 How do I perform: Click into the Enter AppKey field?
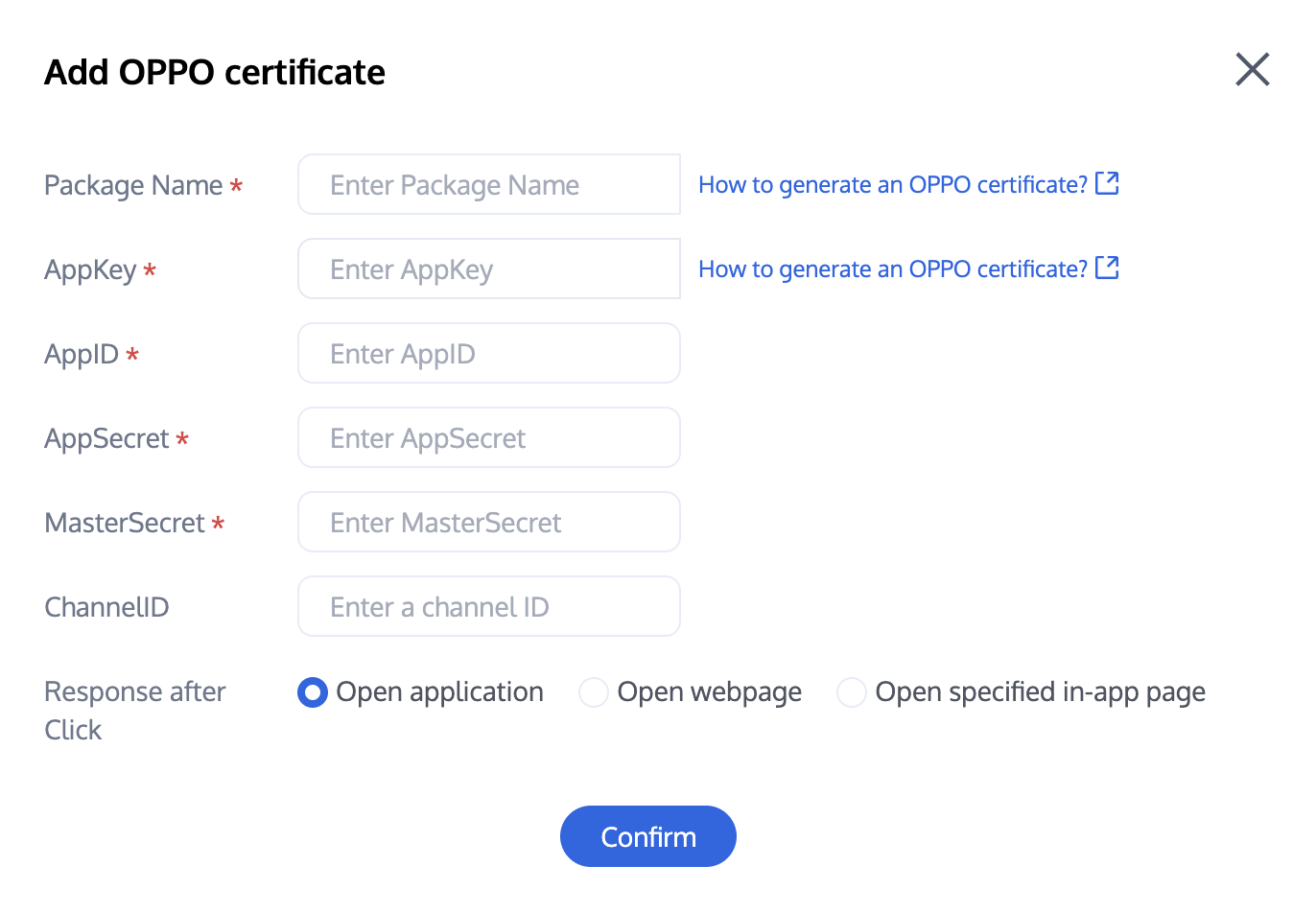click(489, 269)
